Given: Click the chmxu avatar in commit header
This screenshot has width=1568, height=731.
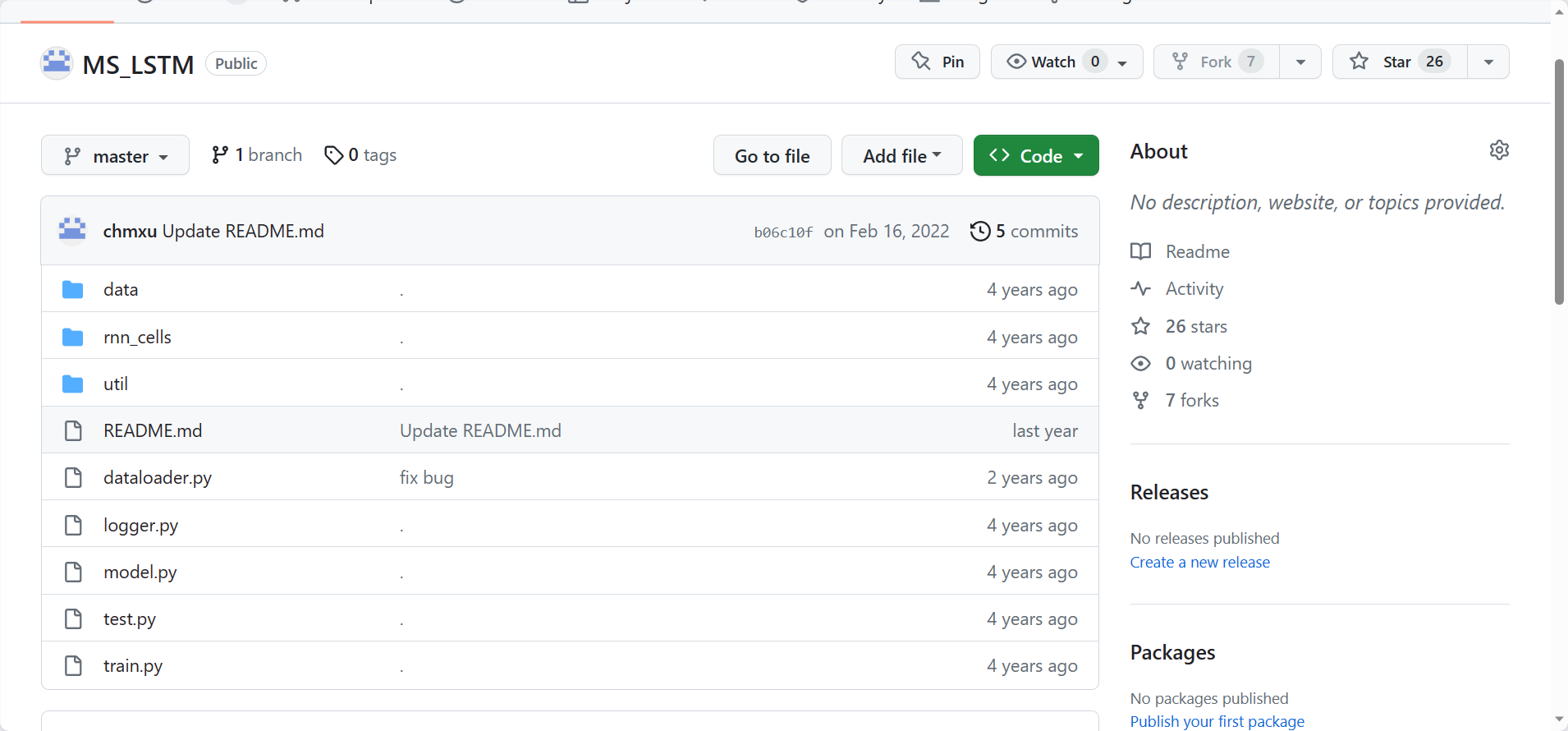Looking at the screenshot, I should (x=72, y=231).
